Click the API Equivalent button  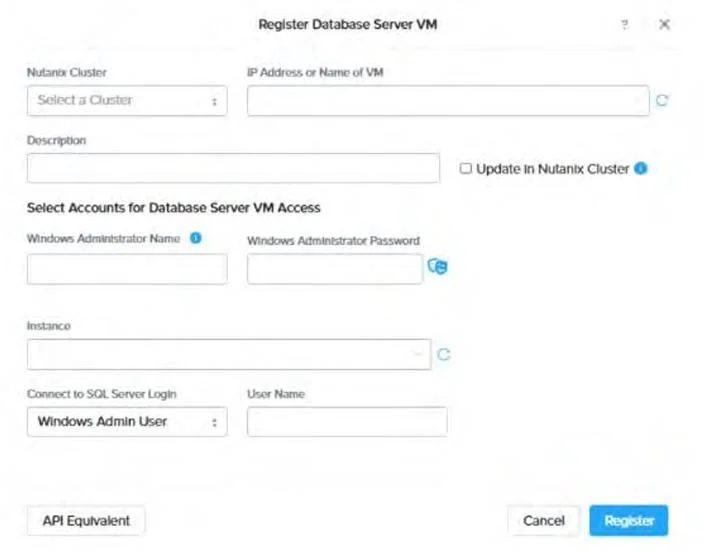tap(86, 521)
